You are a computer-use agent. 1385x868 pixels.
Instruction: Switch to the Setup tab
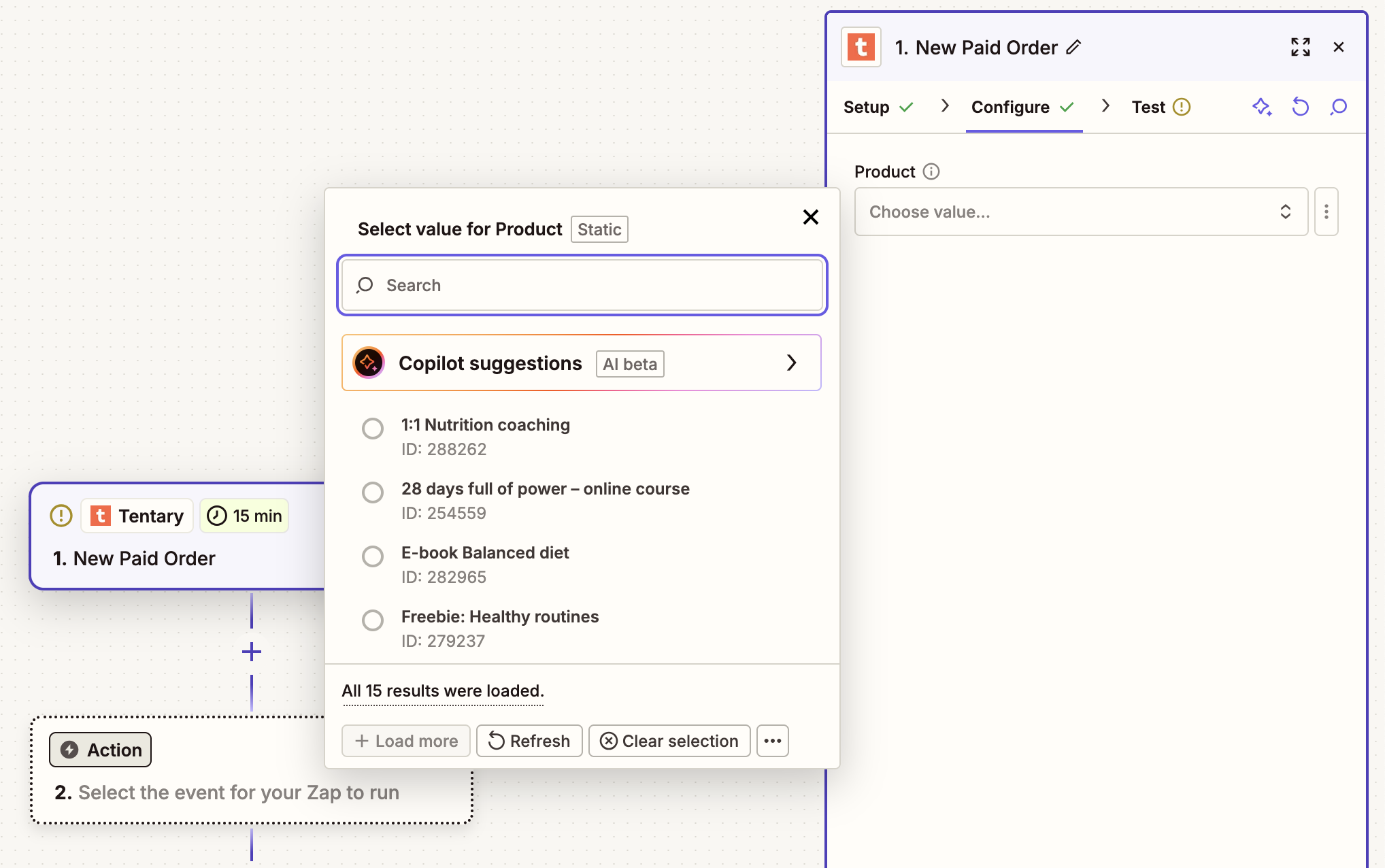pyautogui.click(x=878, y=107)
